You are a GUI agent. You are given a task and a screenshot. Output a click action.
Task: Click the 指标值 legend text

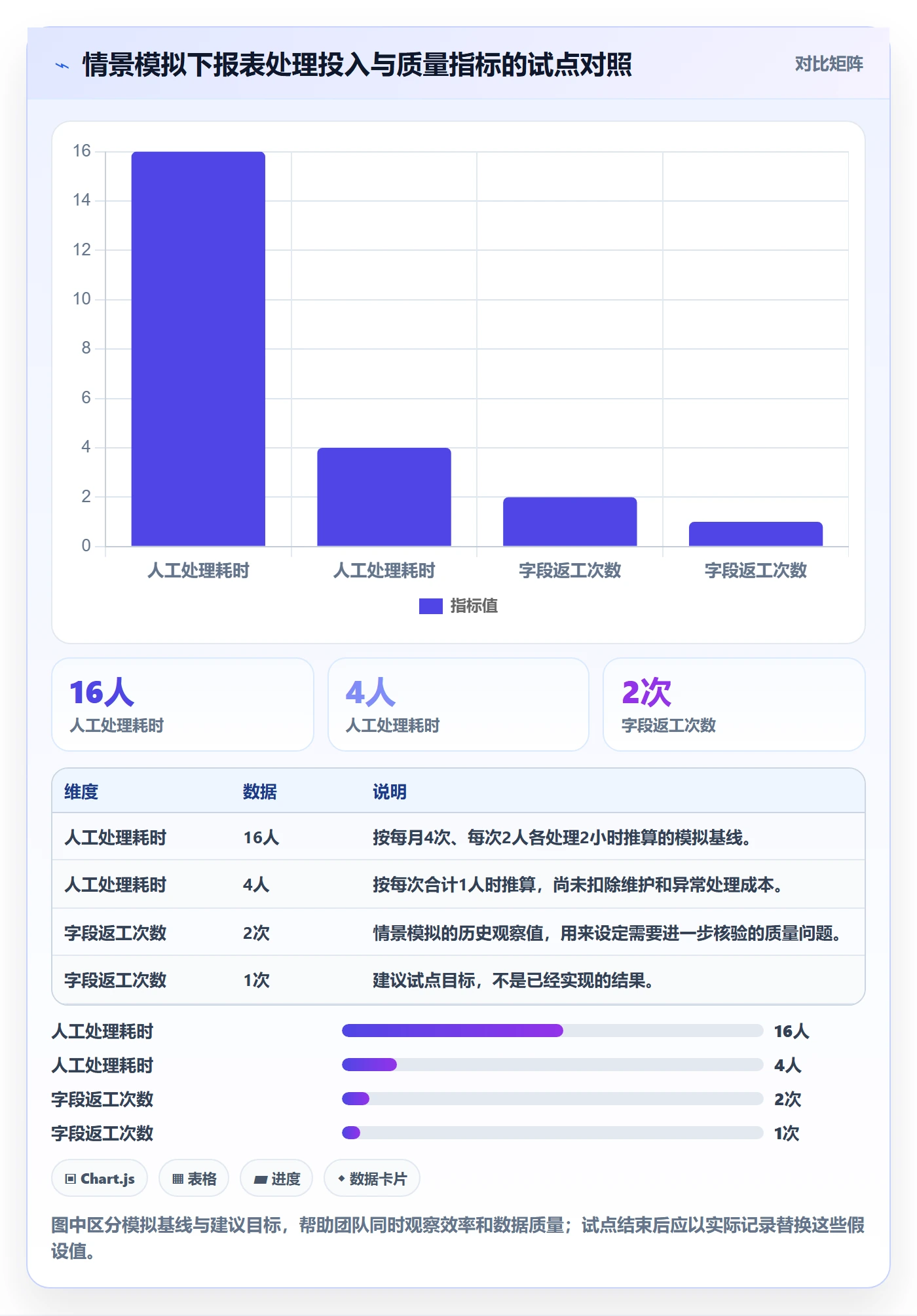click(x=474, y=606)
